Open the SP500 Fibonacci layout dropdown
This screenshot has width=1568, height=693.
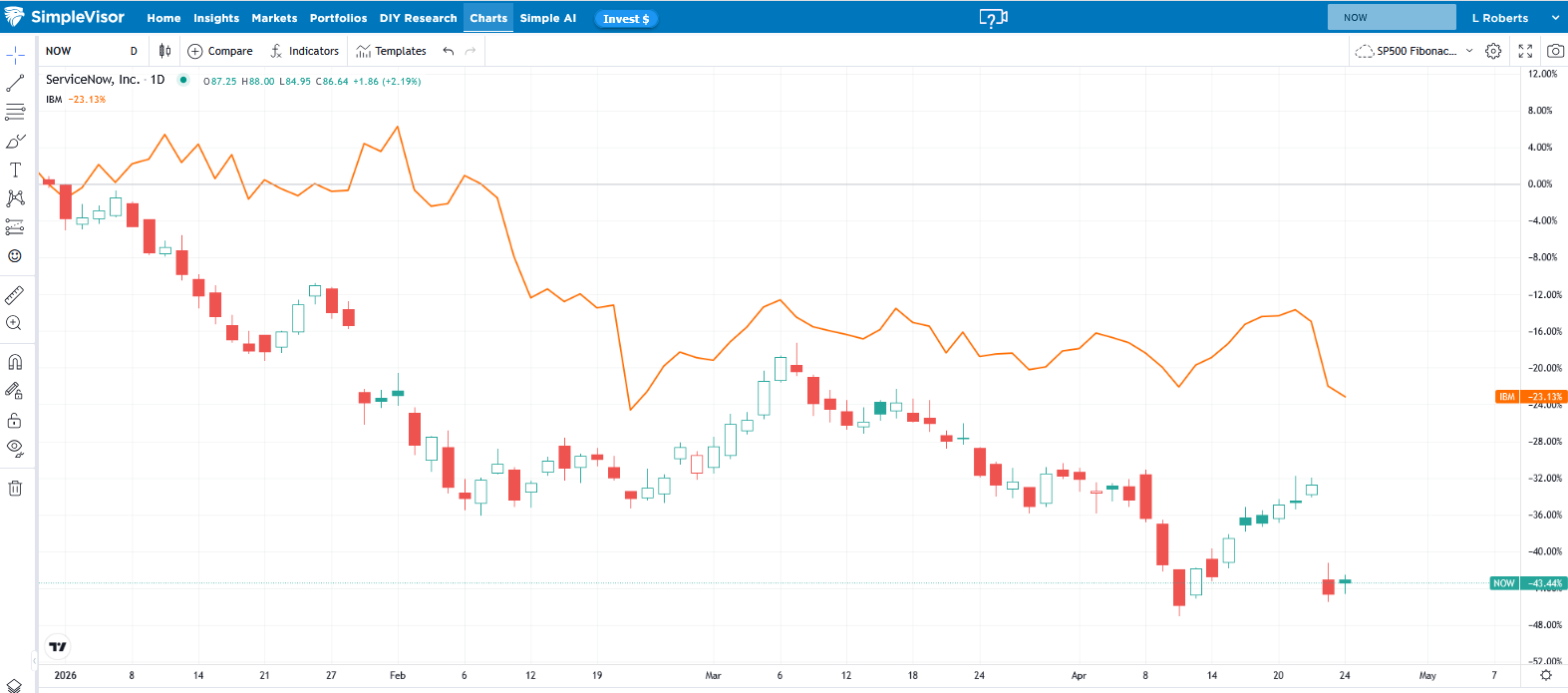pyautogui.click(x=1414, y=51)
